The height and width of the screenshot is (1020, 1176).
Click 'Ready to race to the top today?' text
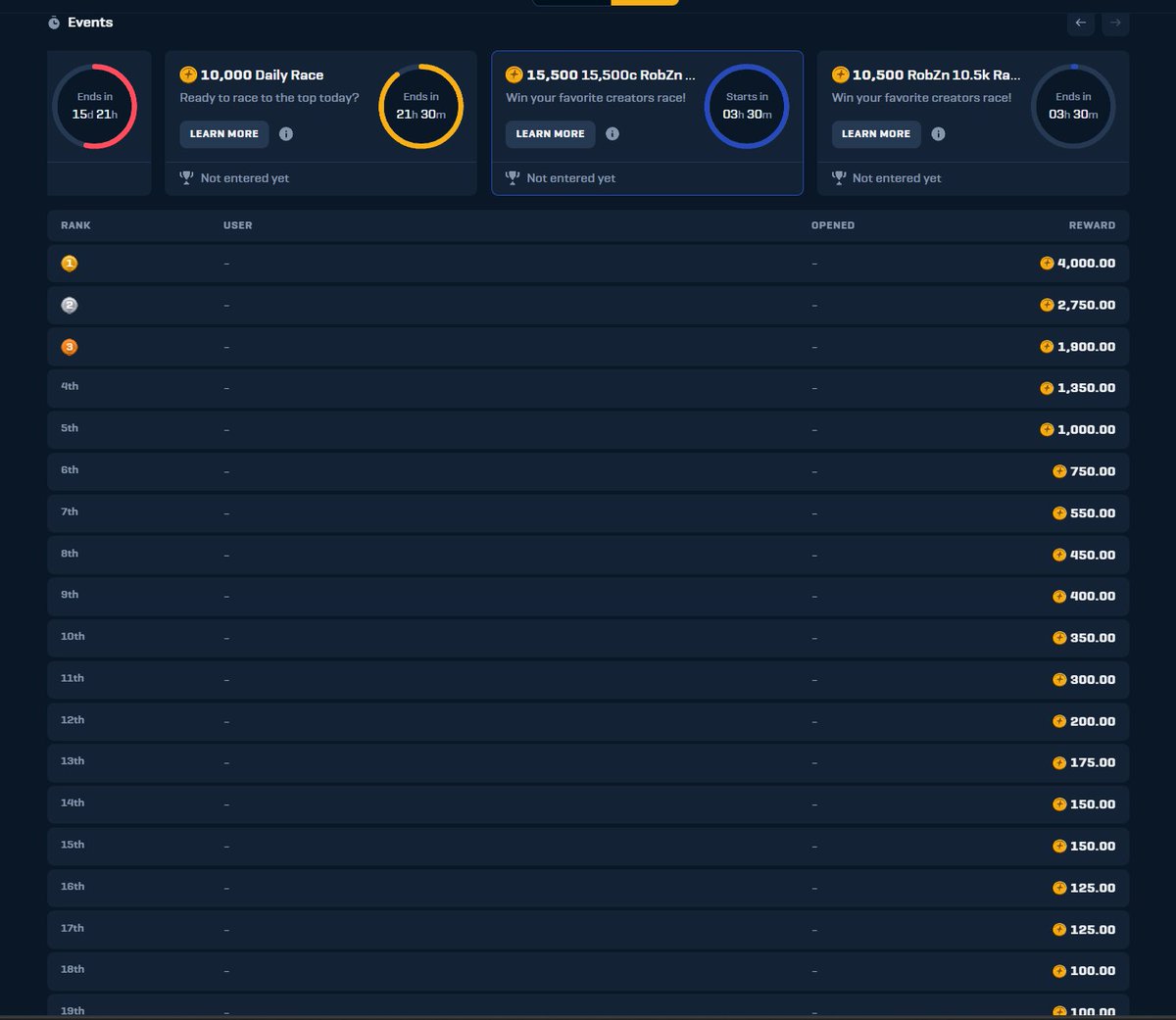(269, 98)
